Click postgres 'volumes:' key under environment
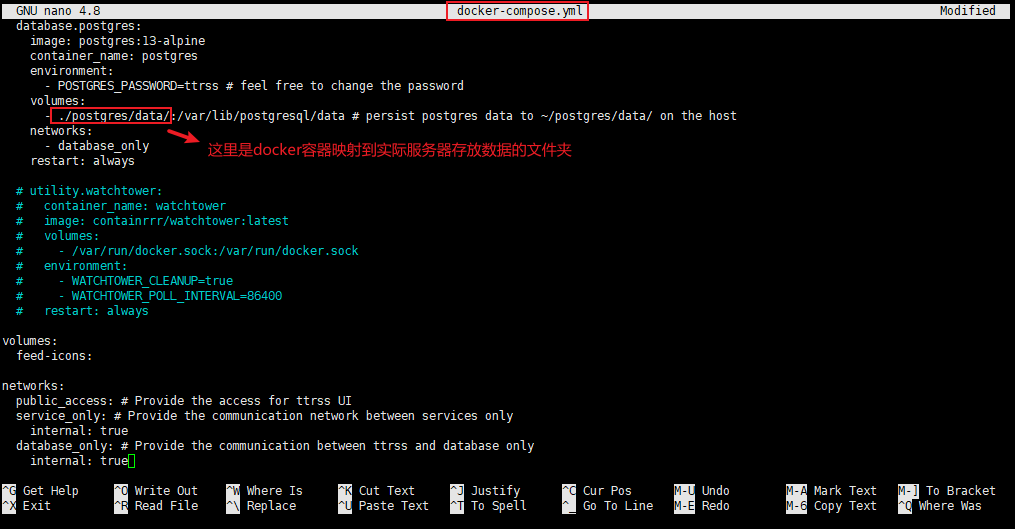The height and width of the screenshot is (529, 1015). click(x=58, y=101)
